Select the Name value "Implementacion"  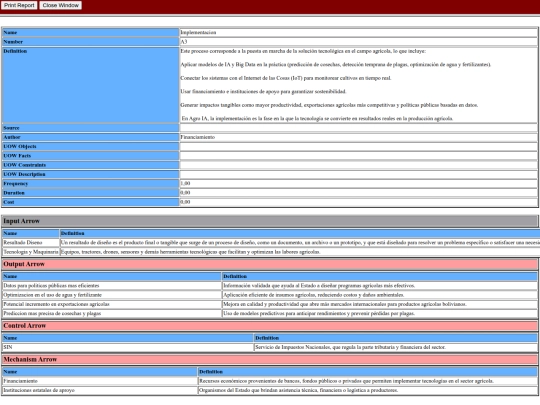click(198, 32)
